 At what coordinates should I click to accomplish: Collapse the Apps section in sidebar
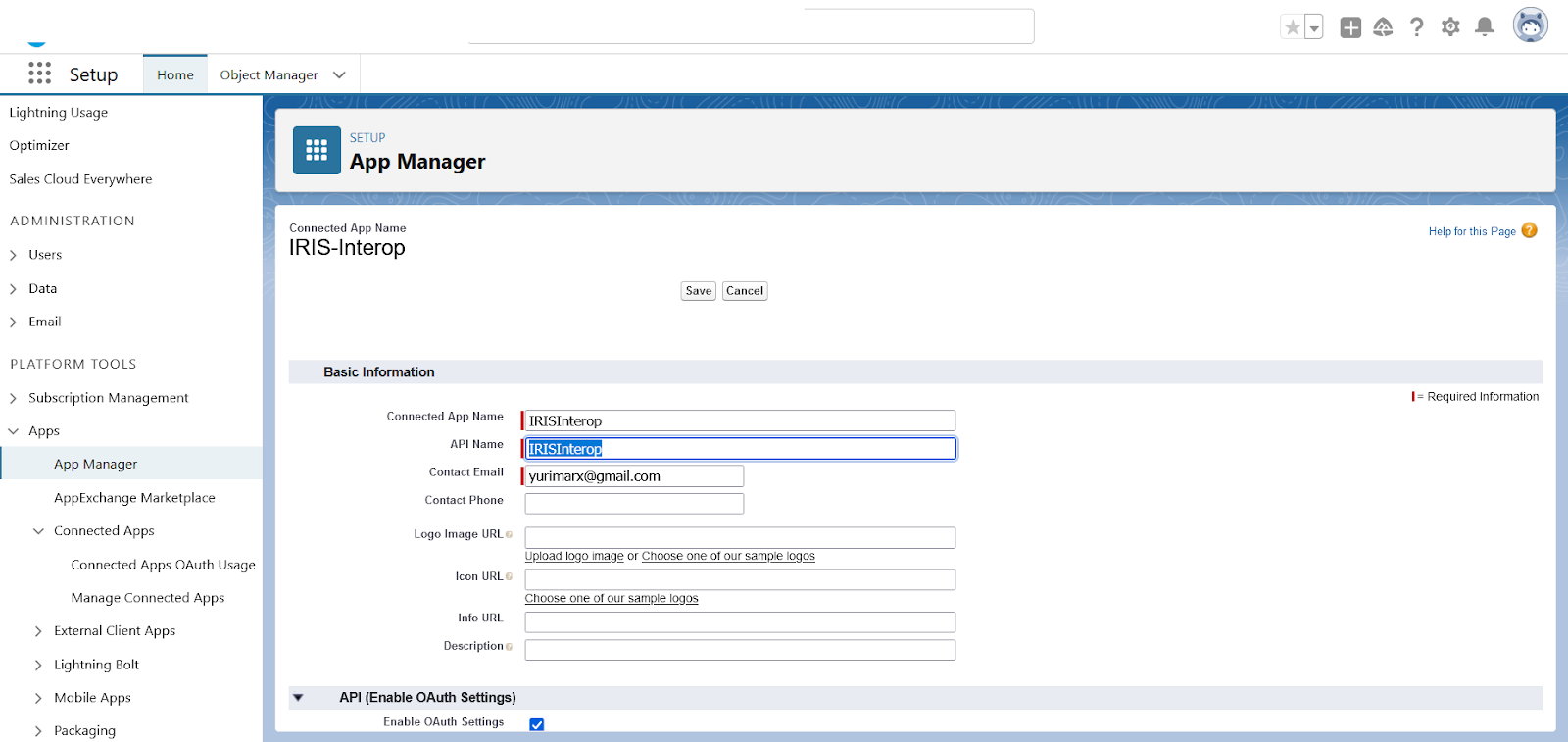click(x=13, y=431)
